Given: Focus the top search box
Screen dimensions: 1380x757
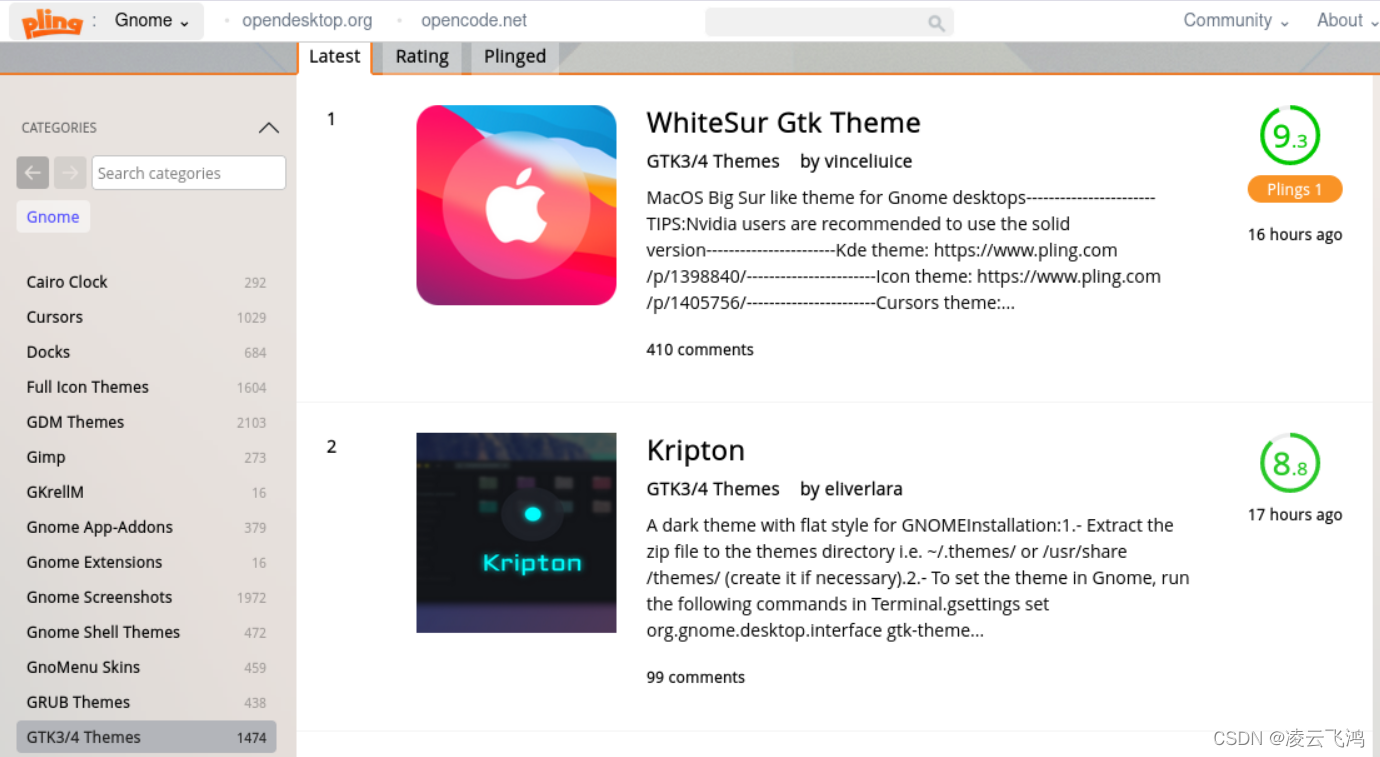Looking at the screenshot, I should coord(829,22).
